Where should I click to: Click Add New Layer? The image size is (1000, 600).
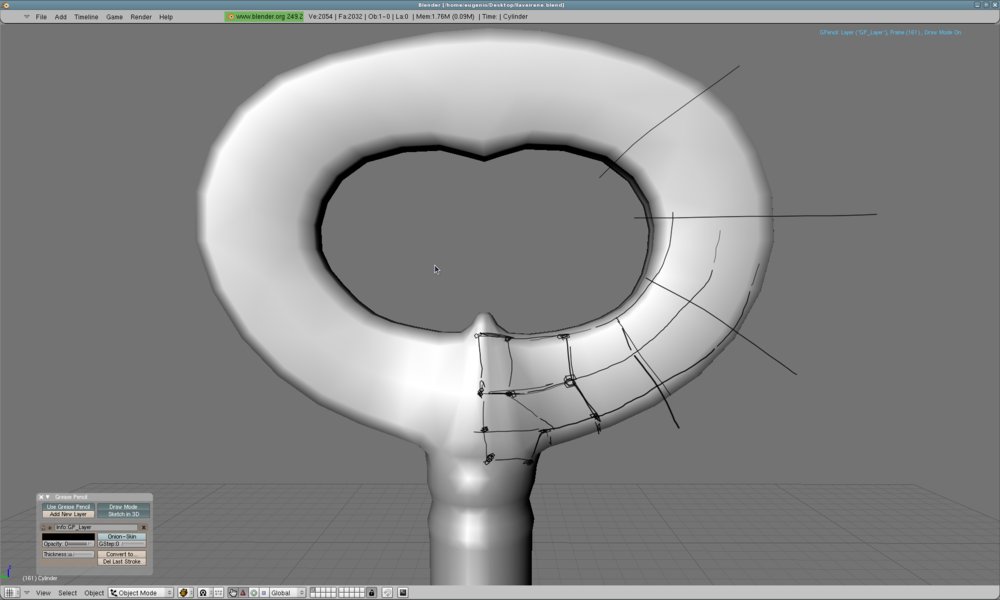[x=68, y=514]
